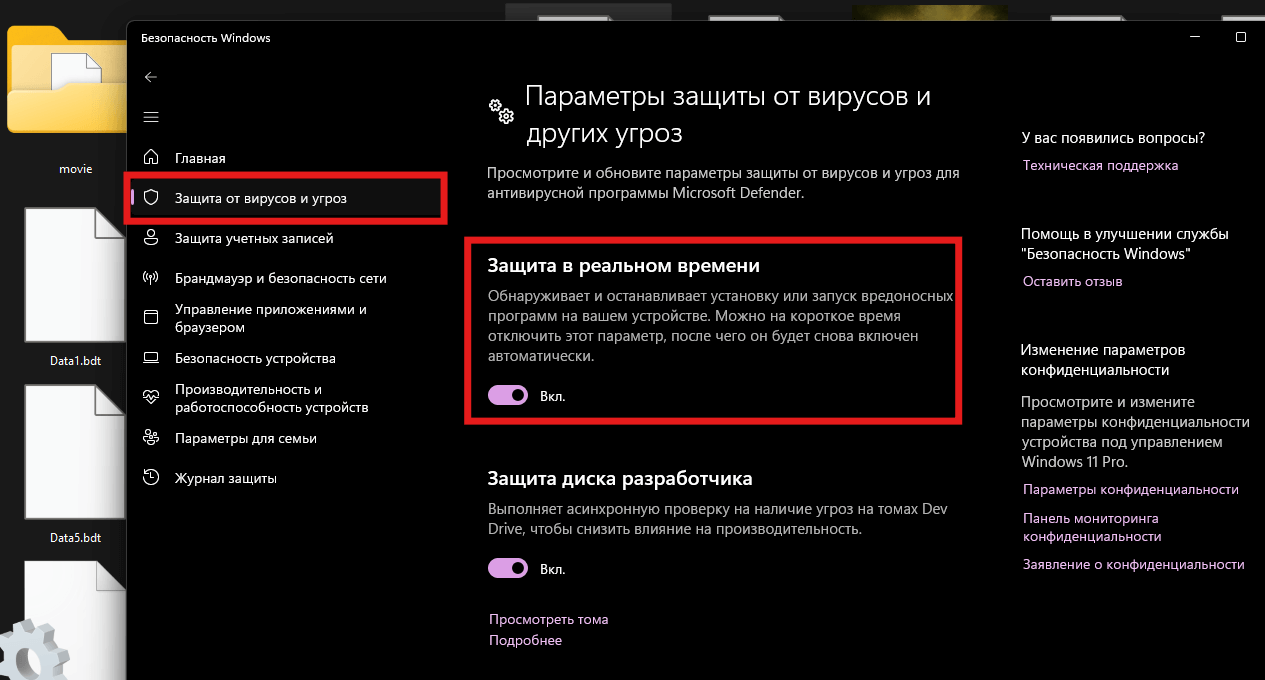Click the family options icon
The height and width of the screenshot is (680, 1265).
point(151,438)
